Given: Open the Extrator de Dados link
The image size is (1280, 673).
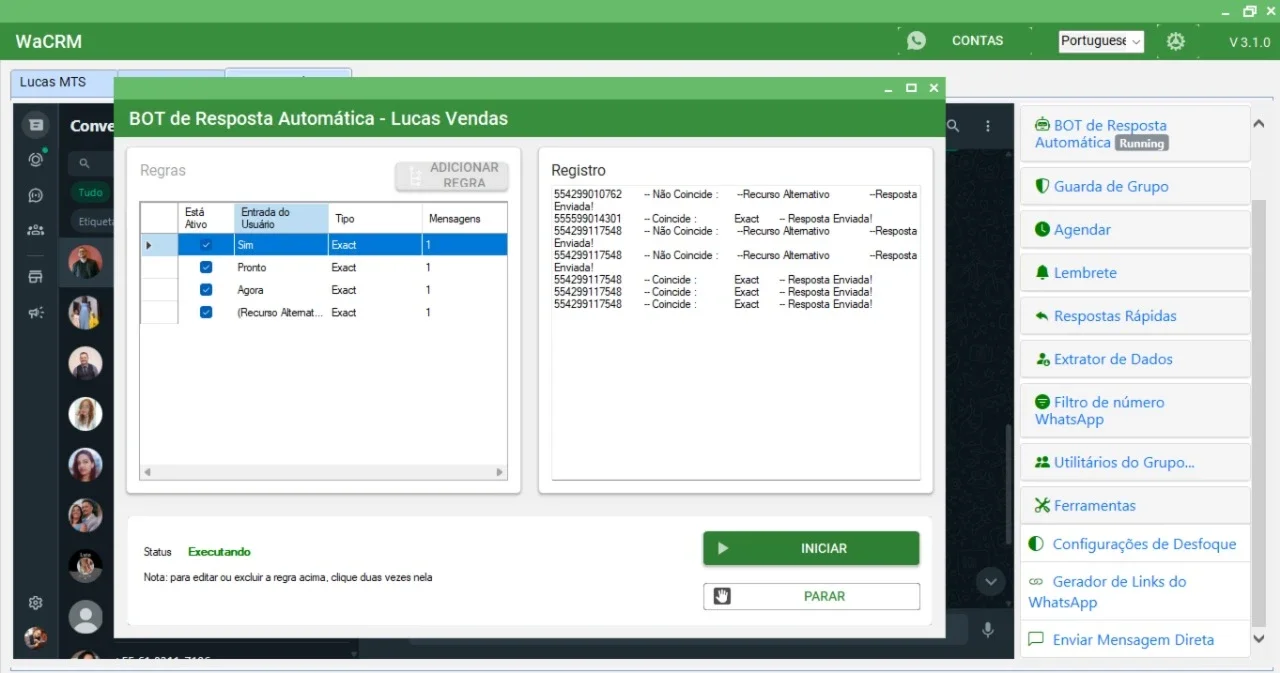Looking at the screenshot, I should [1113, 359].
